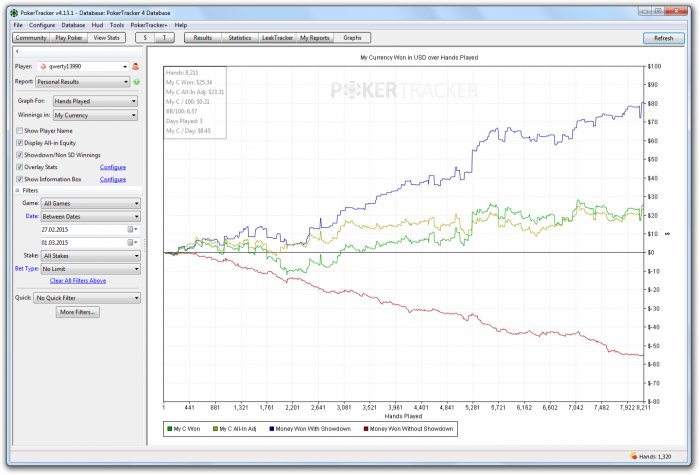Click the green report info icon

(136, 81)
